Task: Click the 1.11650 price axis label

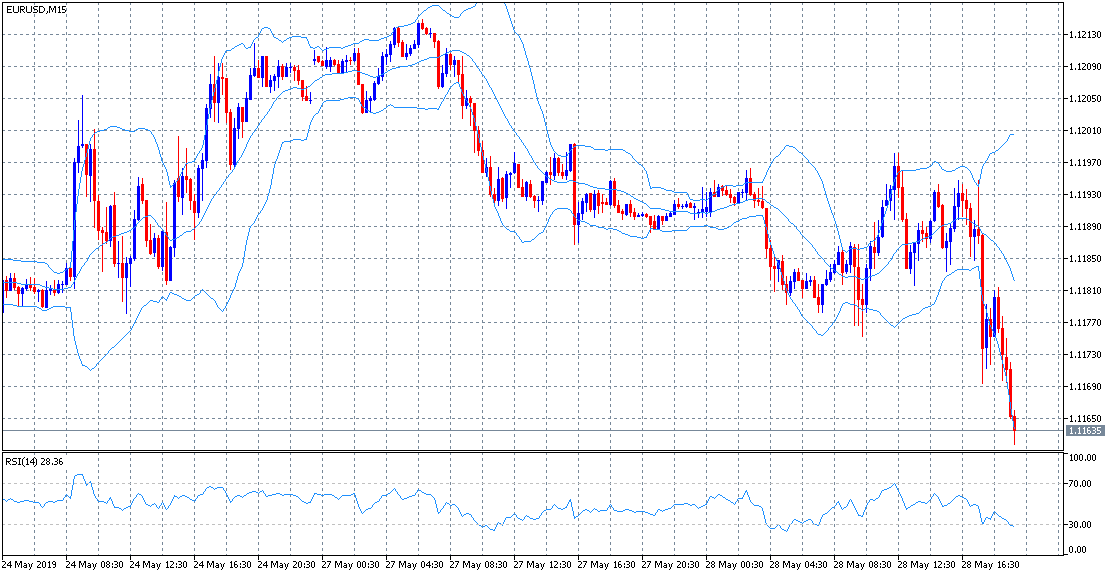Action: click(1087, 419)
